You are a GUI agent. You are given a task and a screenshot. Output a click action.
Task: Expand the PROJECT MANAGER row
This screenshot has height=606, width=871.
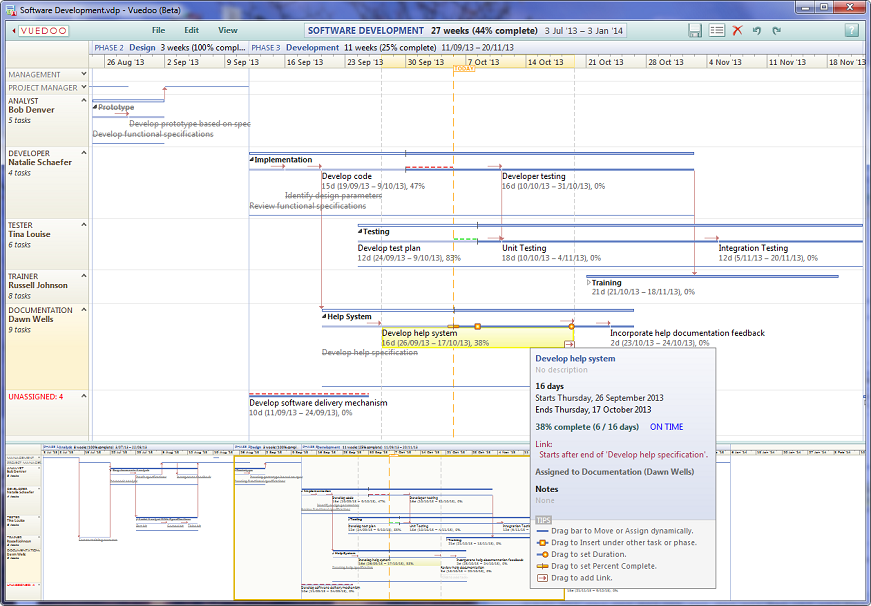84,87
